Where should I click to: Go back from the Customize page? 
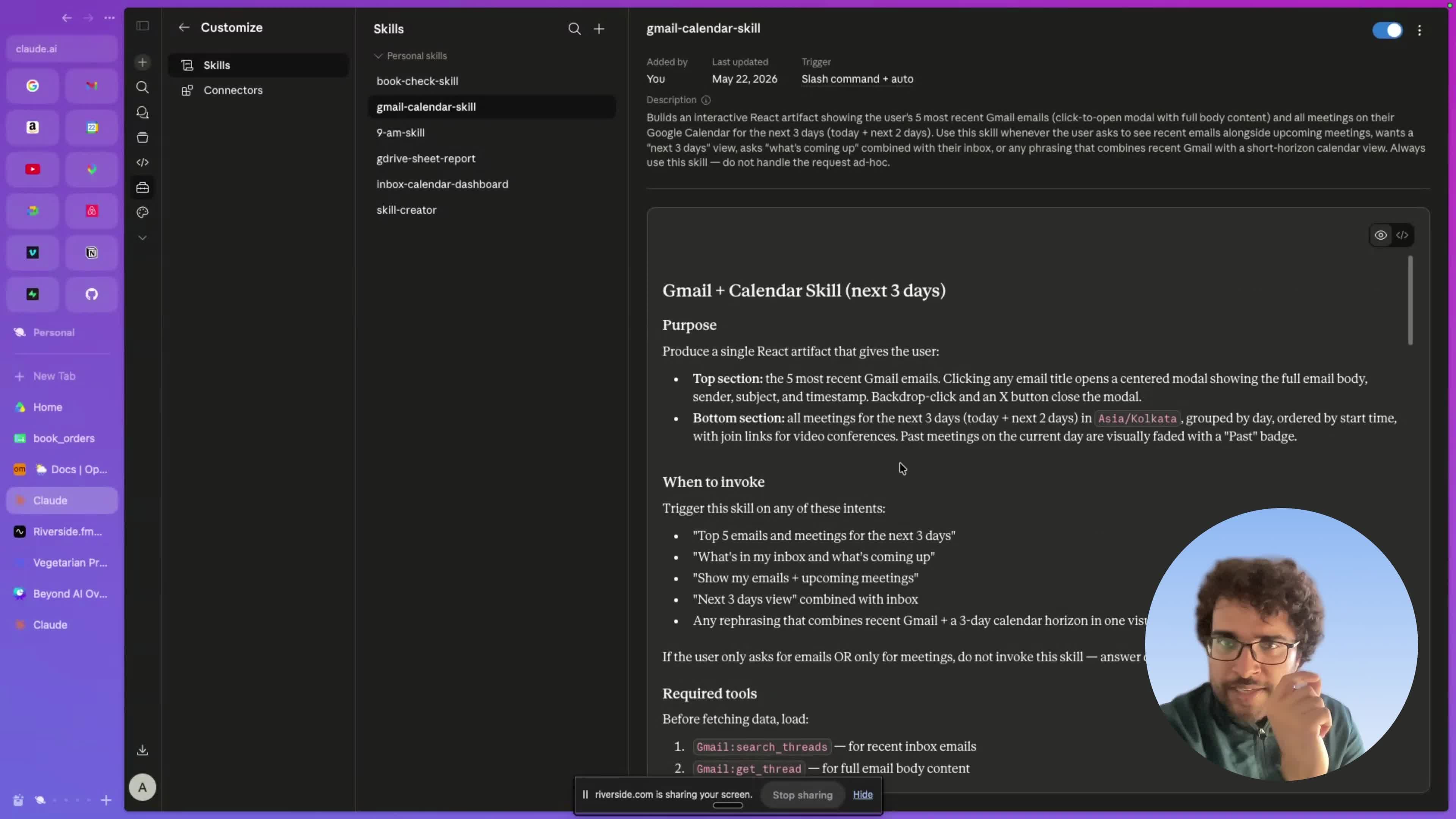(x=184, y=27)
